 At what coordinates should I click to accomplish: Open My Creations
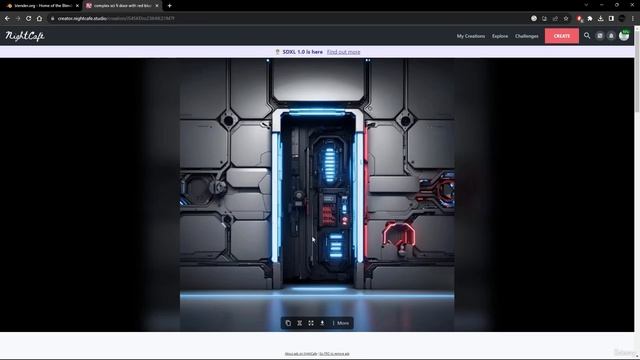pos(471,36)
